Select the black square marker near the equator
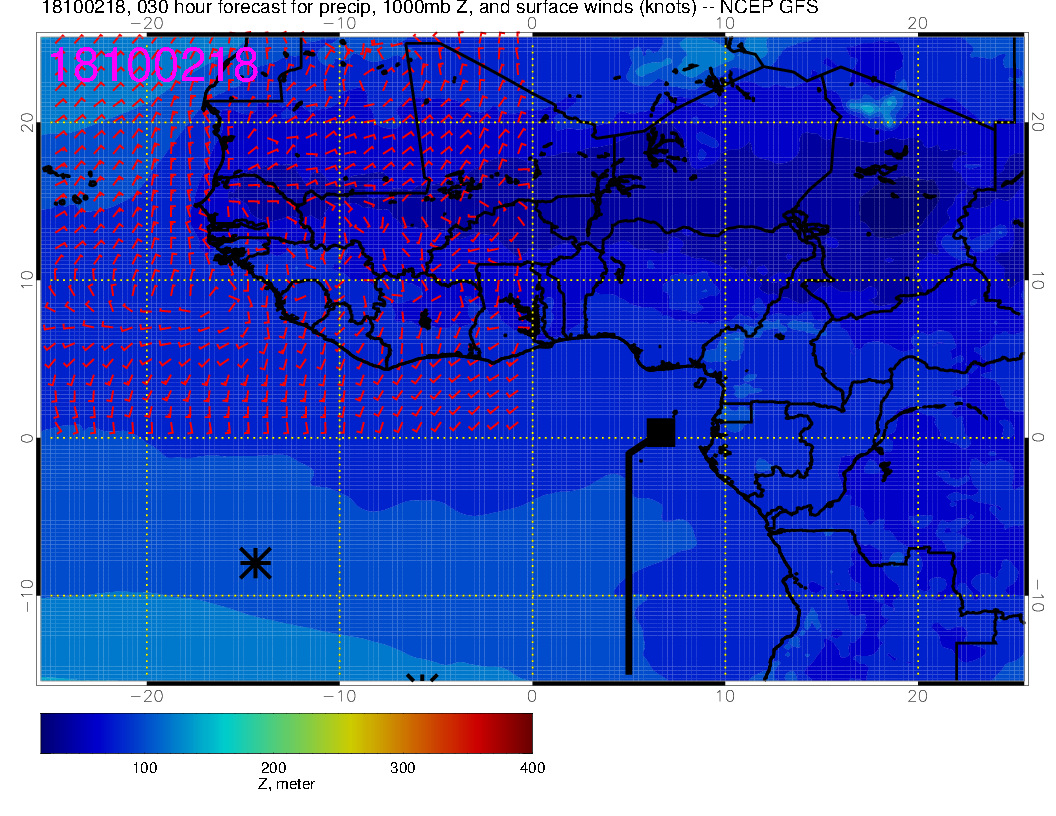Screen dimensions: 1056x816 [x=661, y=431]
